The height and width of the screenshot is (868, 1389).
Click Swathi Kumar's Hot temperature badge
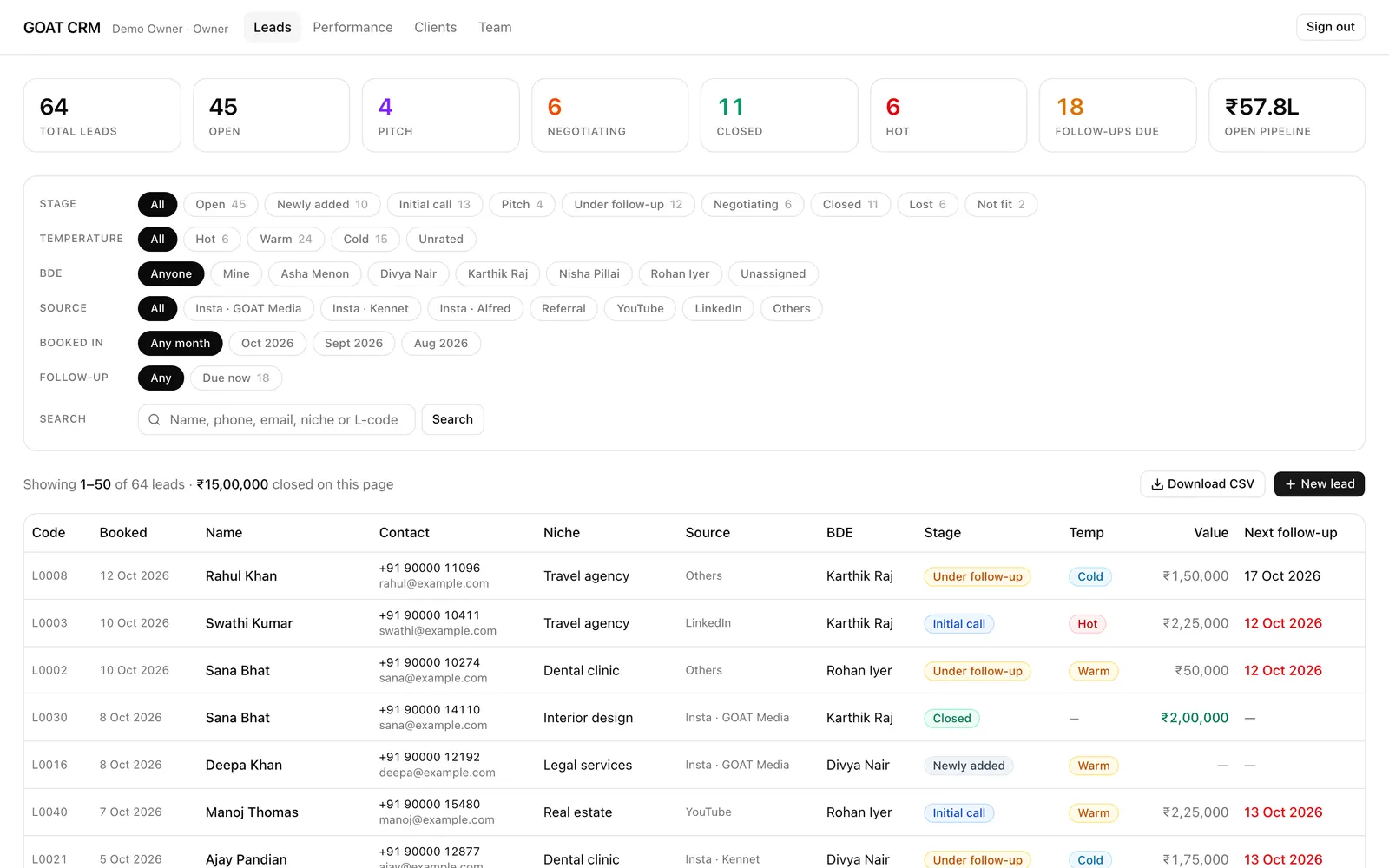pyautogui.click(x=1087, y=624)
